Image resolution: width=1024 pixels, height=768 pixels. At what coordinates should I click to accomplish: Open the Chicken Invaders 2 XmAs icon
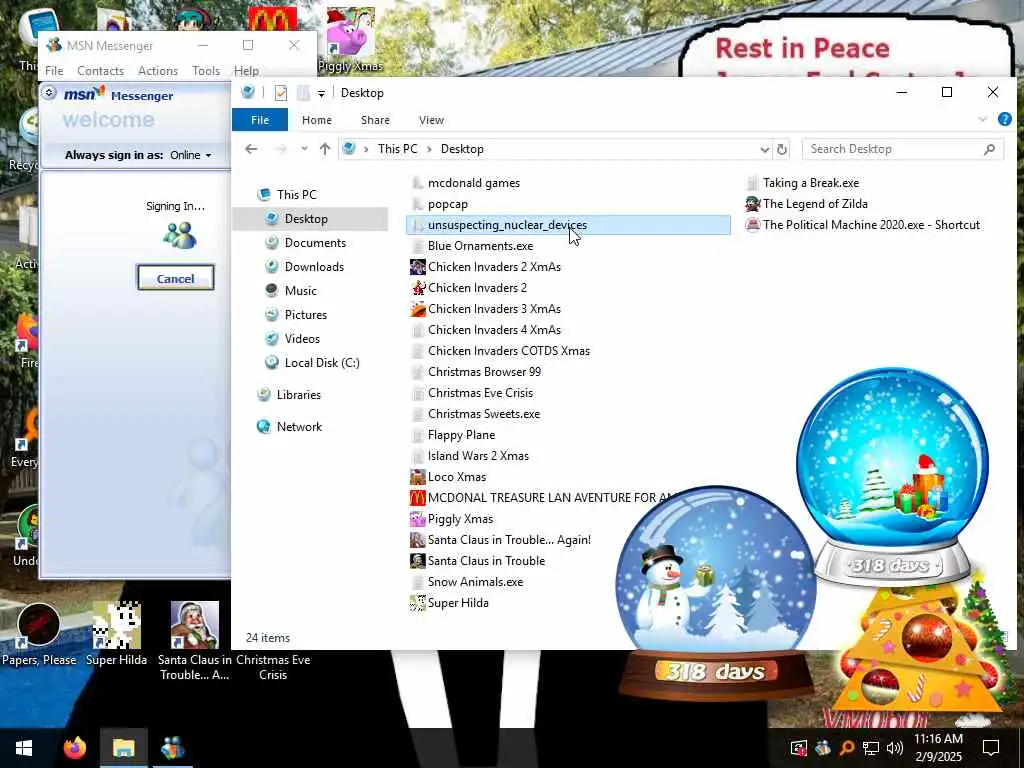(417, 267)
